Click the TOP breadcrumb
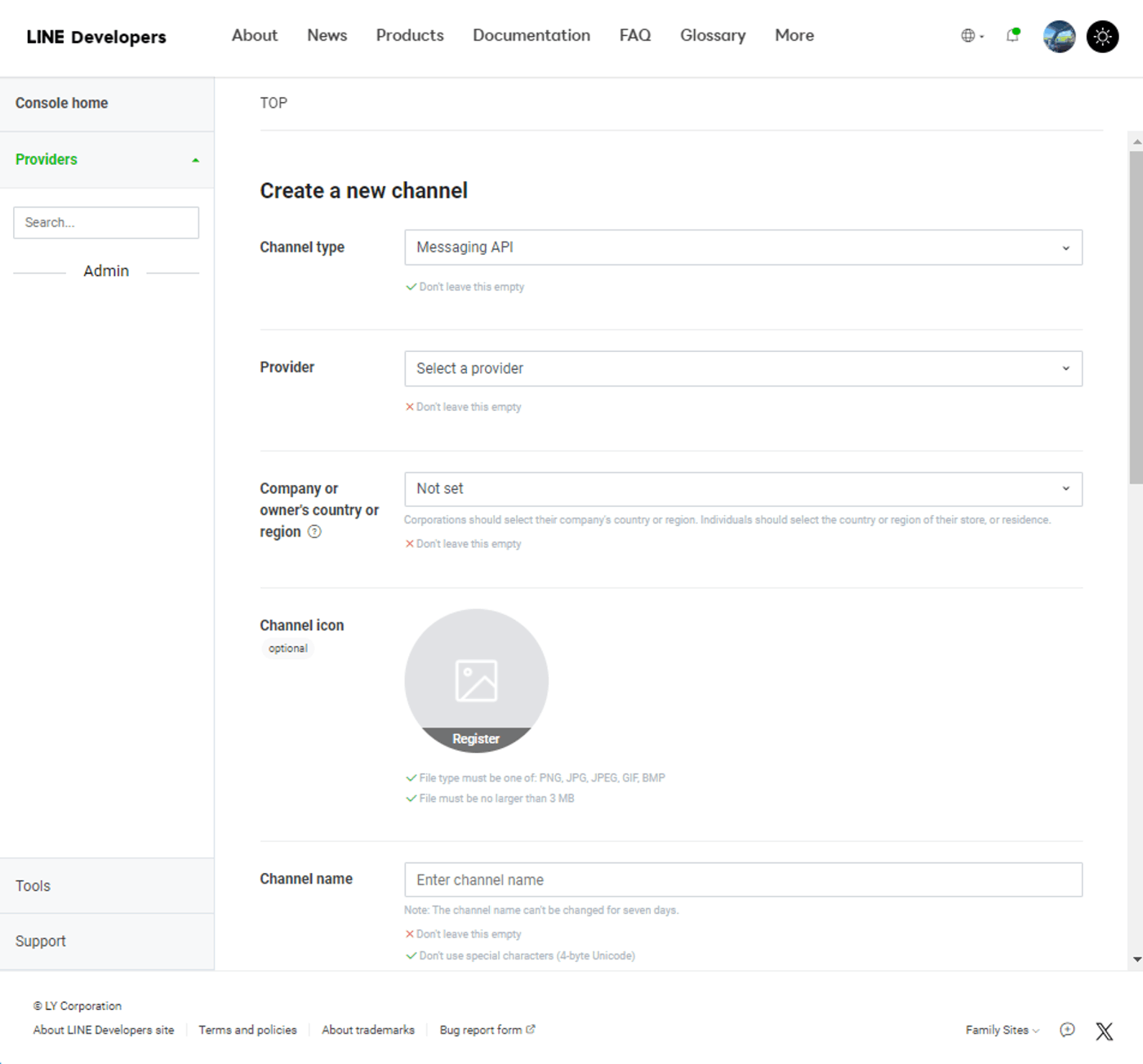The width and height of the screenshot is (1143, 1064). (274, 103)
